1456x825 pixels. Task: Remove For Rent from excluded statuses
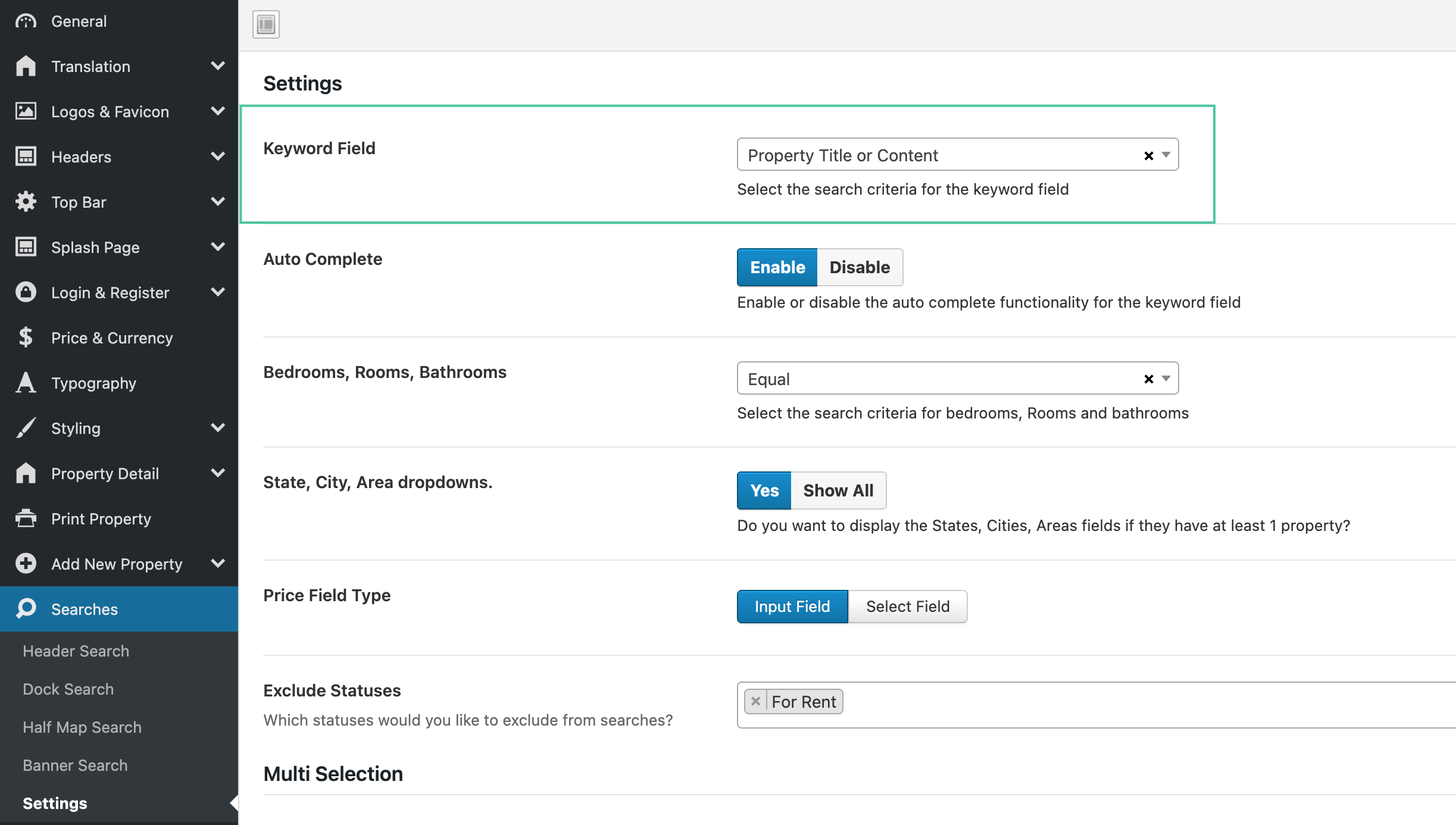pyautogui.click(x=755, y=701)
